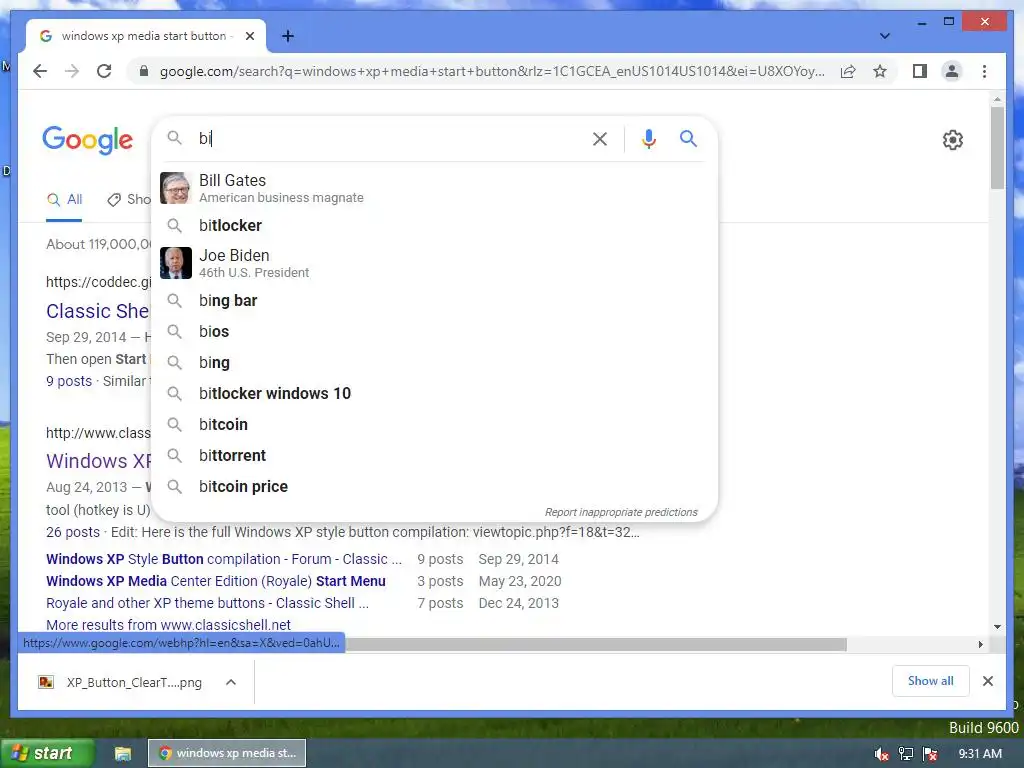Click Show all downloads button
The height and width of the screenshot is (768, 1024).
point(930,681)
